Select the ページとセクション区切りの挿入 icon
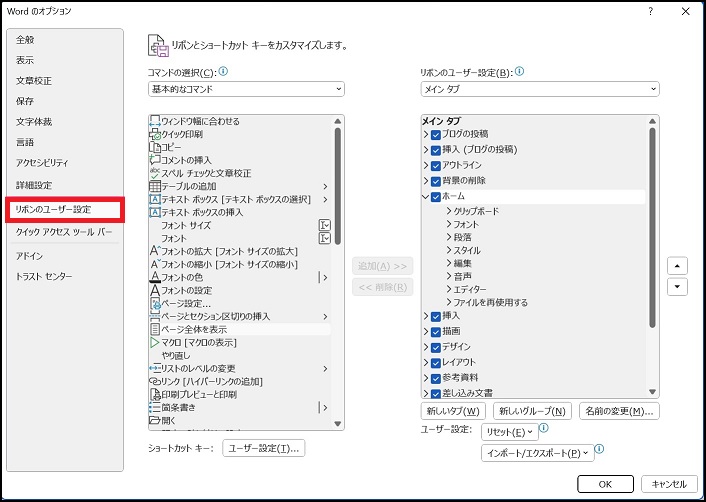Screen dimensions: 706x502 [155, 317]
